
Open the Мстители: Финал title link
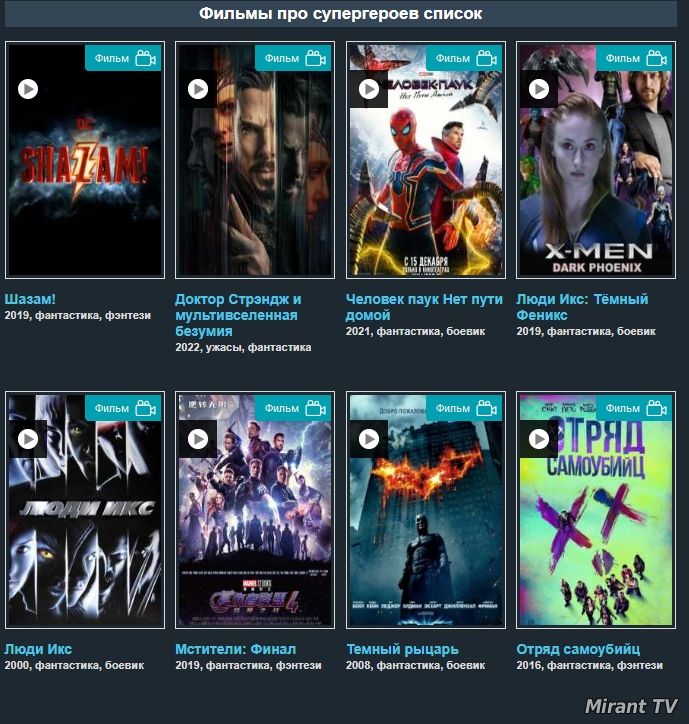236,649
